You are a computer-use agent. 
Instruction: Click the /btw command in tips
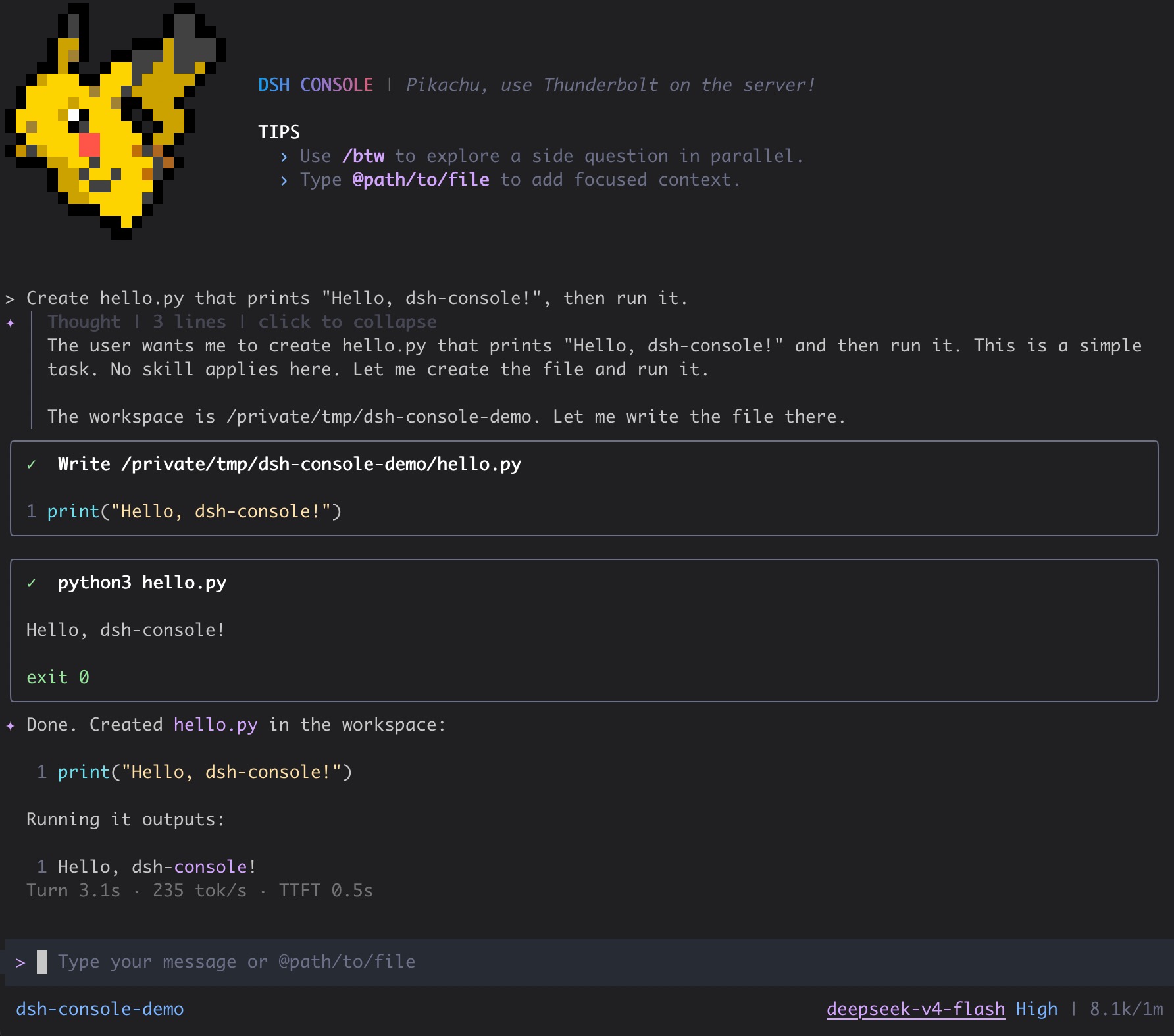(363, 156)
